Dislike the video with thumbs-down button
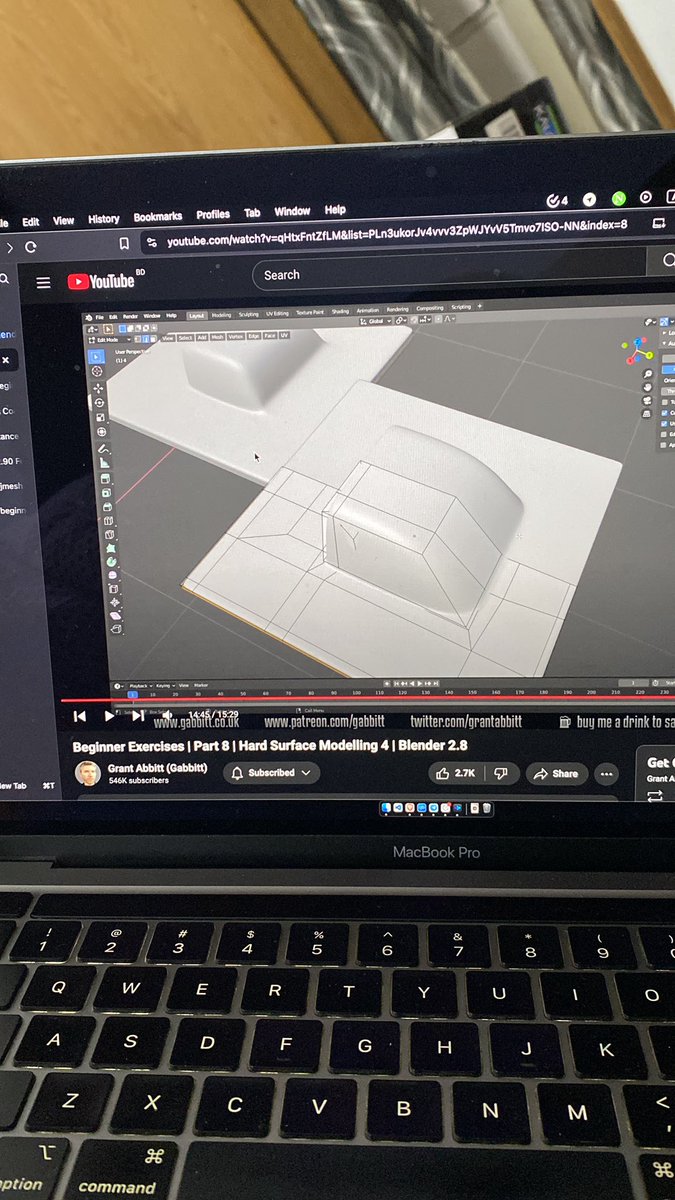This screenshot has width=675, height=1200. (x=503, y=773)
